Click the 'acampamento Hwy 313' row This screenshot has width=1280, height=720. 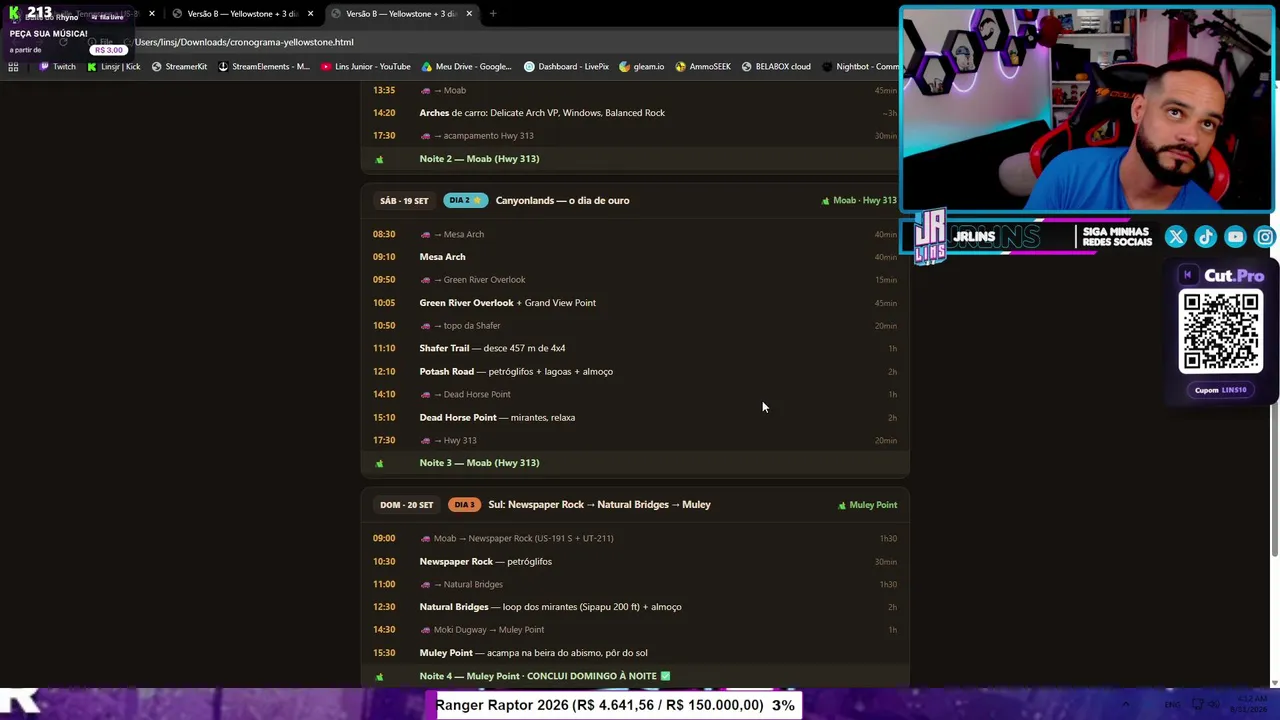pyautogui.click(x=635, y=136)
